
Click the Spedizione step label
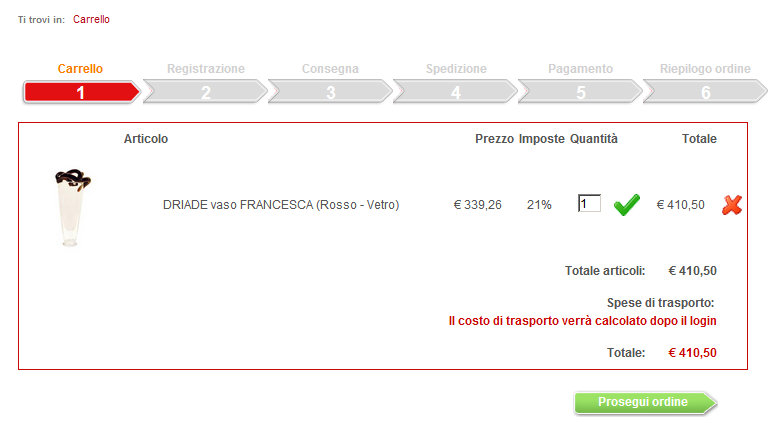tap(456, 69)
